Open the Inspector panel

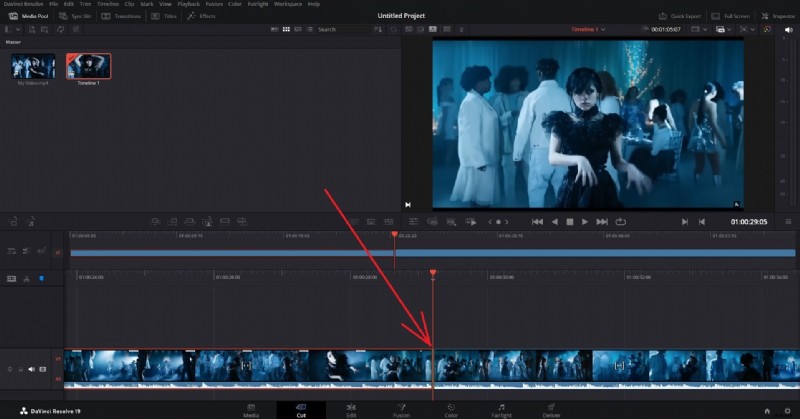pyautogui.click(x=778, y=16)
